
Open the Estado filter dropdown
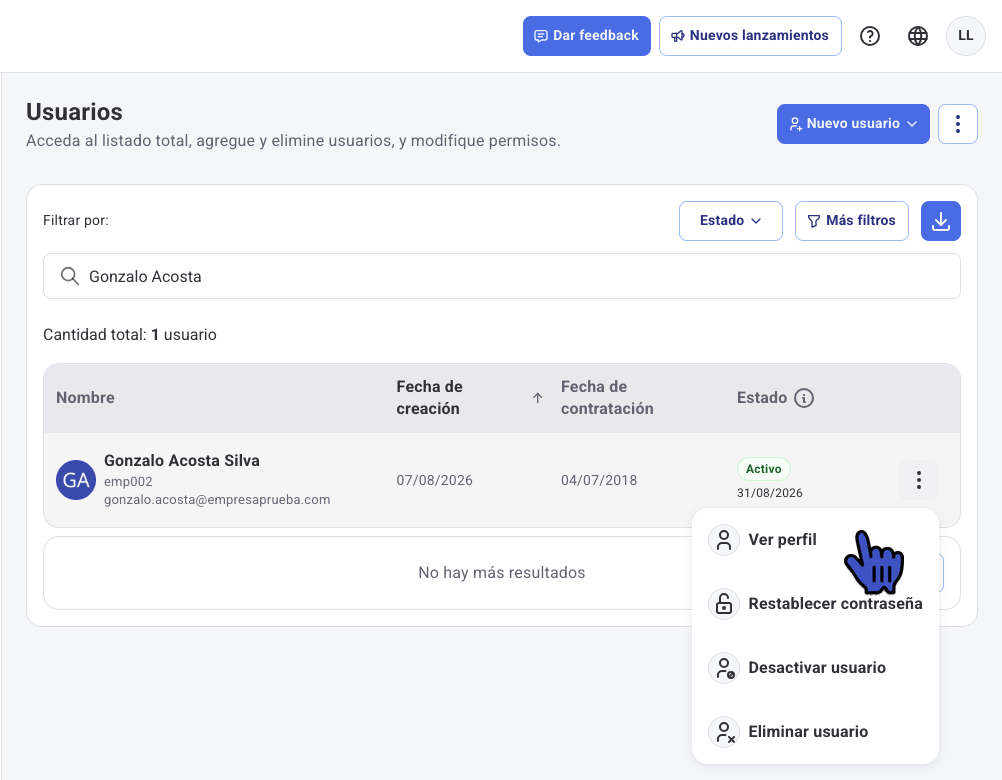tap(730, 221)
